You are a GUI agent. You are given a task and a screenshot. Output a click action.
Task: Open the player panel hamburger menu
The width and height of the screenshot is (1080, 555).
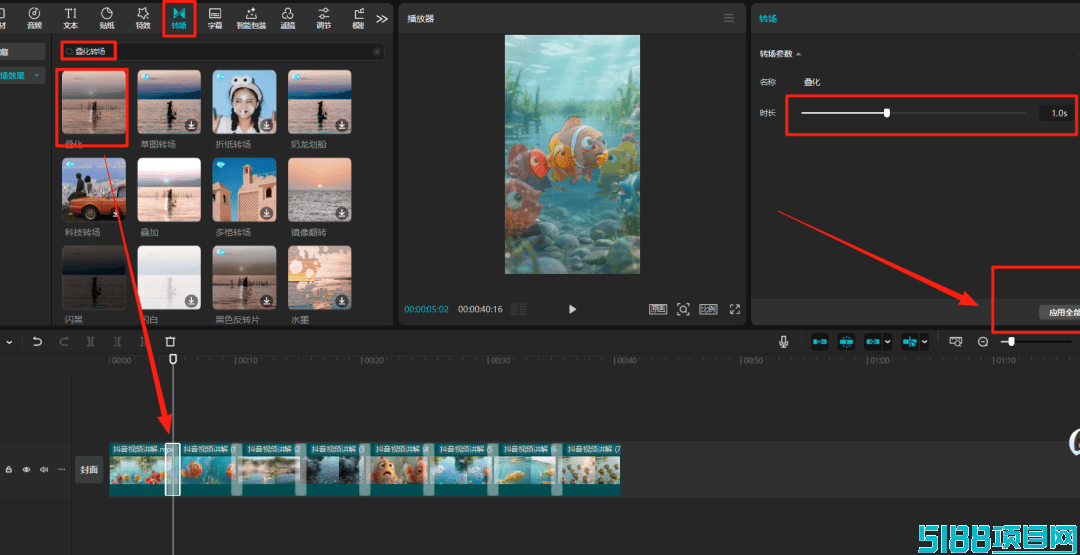pyautogui.click(x=729, y=19)
